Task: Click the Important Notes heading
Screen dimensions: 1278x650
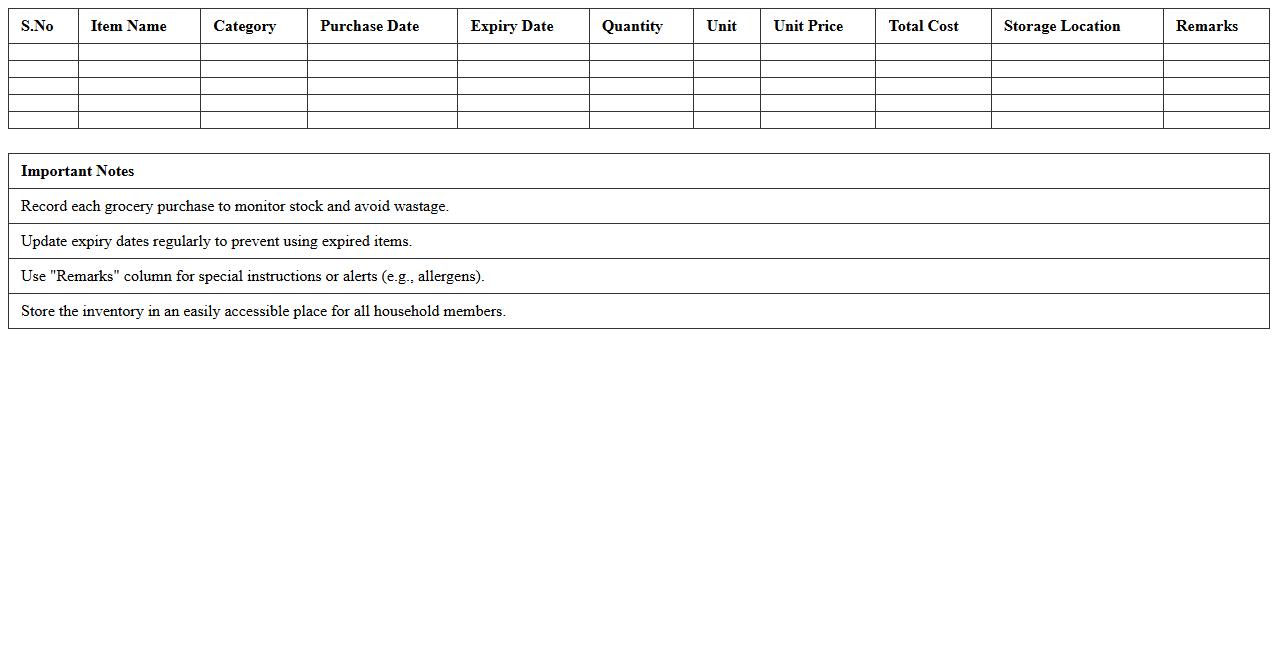Action: point(77,171)
